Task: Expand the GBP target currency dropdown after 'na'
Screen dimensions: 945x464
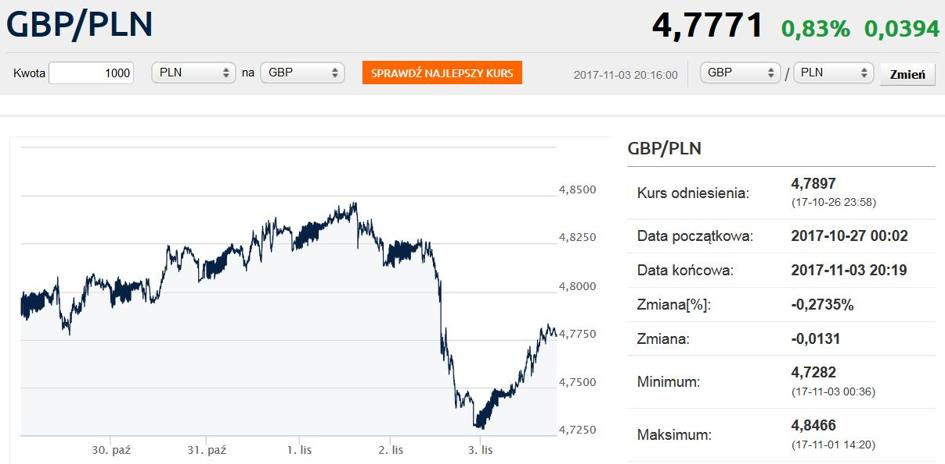Action: (302, 73)
